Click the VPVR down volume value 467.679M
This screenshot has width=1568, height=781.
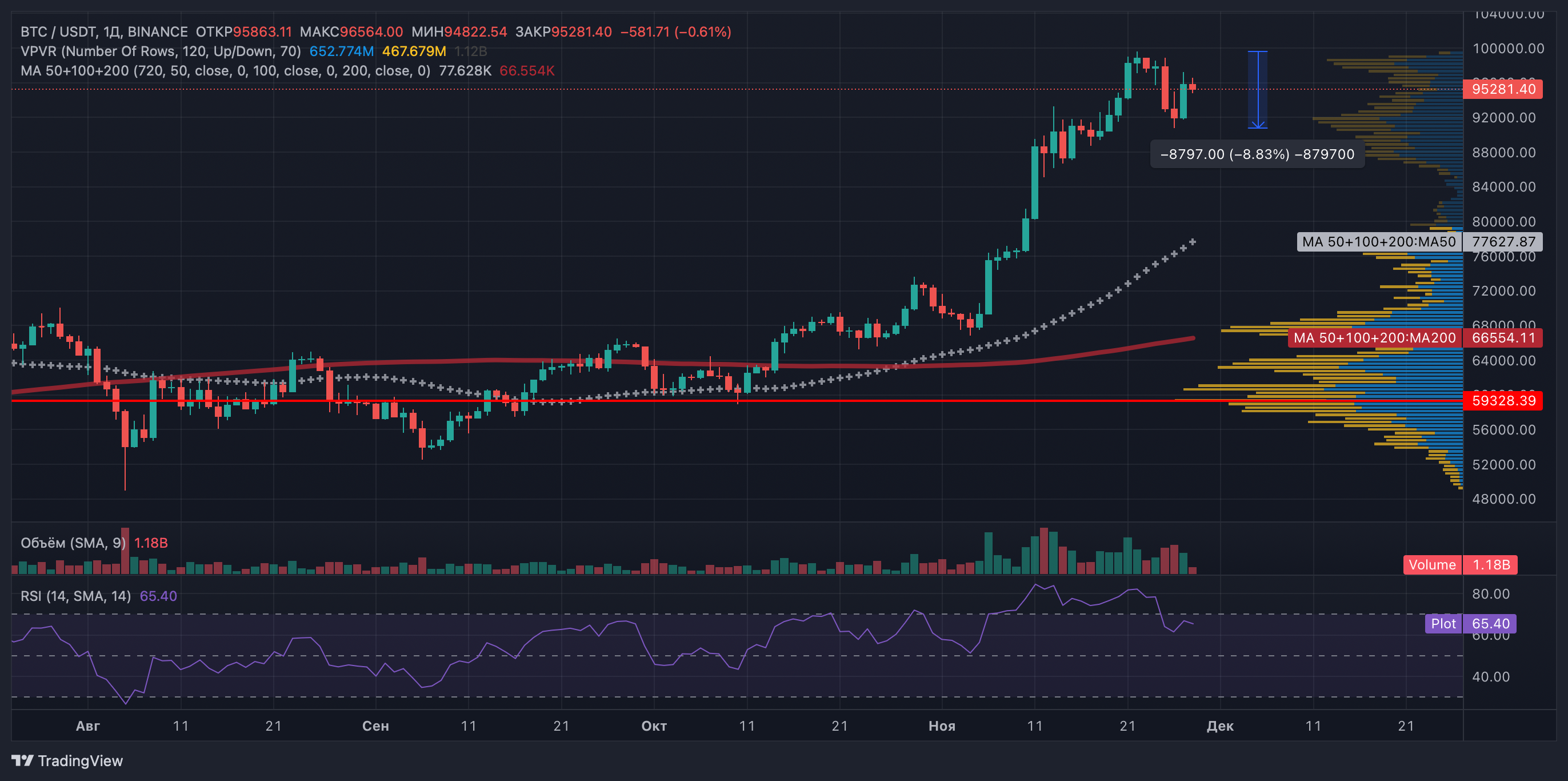pyautogui.click(x=414, y=51)
